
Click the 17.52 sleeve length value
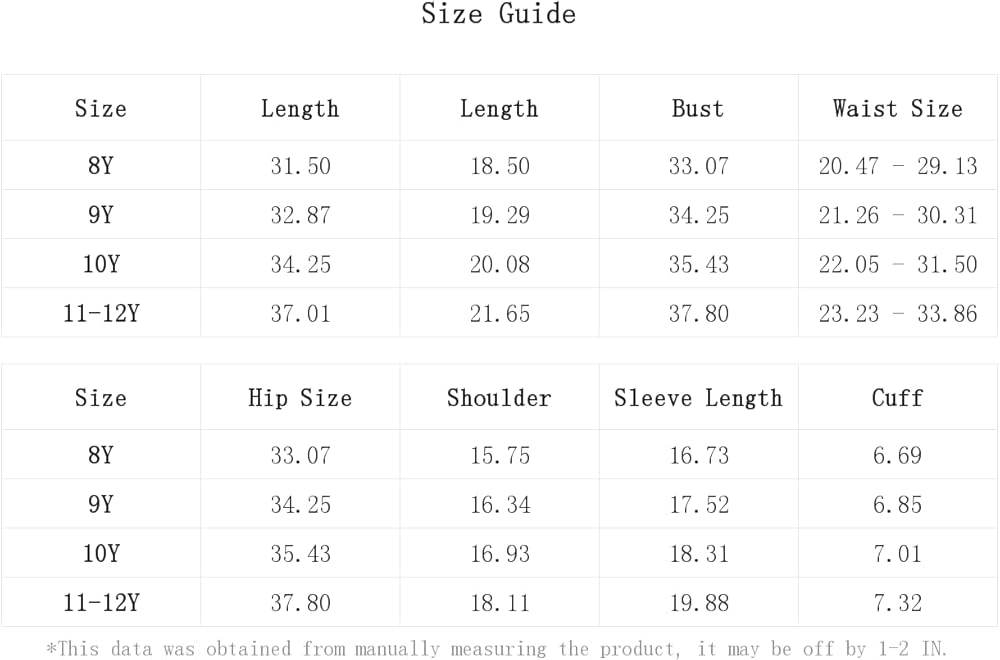coord(699,504)
